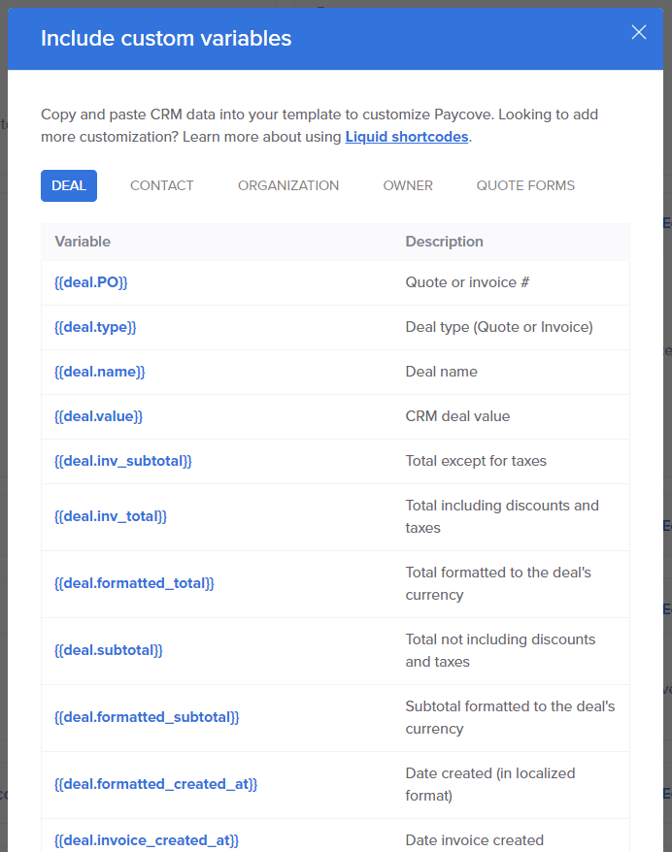Open the OWNER tab
The height and width of the screenshot is (852, 672).
tap(408, 186)
